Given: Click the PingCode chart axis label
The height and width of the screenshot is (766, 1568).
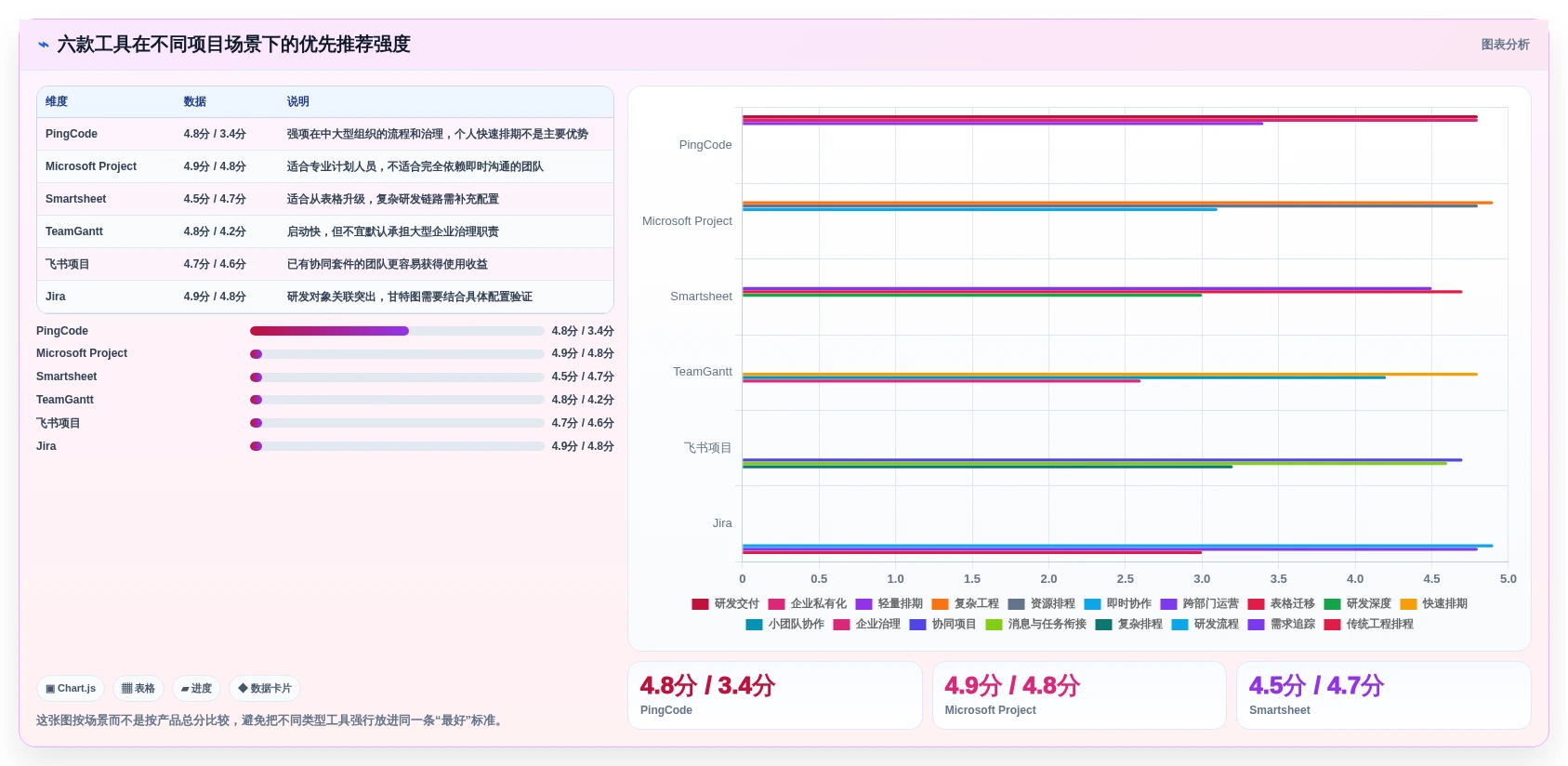Looking at the screenshot, I should tap(705, 145).
